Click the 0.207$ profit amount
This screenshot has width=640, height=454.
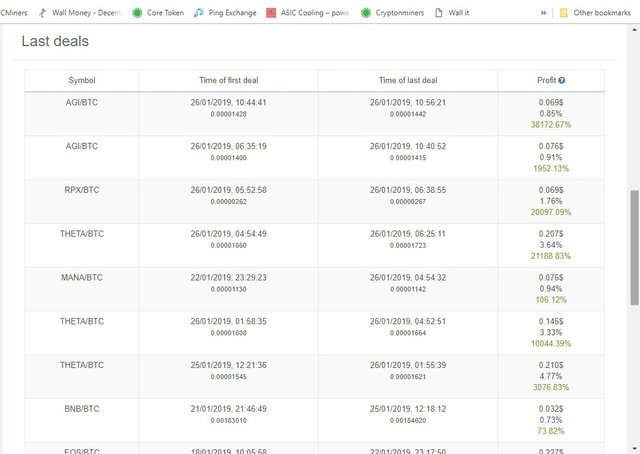coord(551,234)
